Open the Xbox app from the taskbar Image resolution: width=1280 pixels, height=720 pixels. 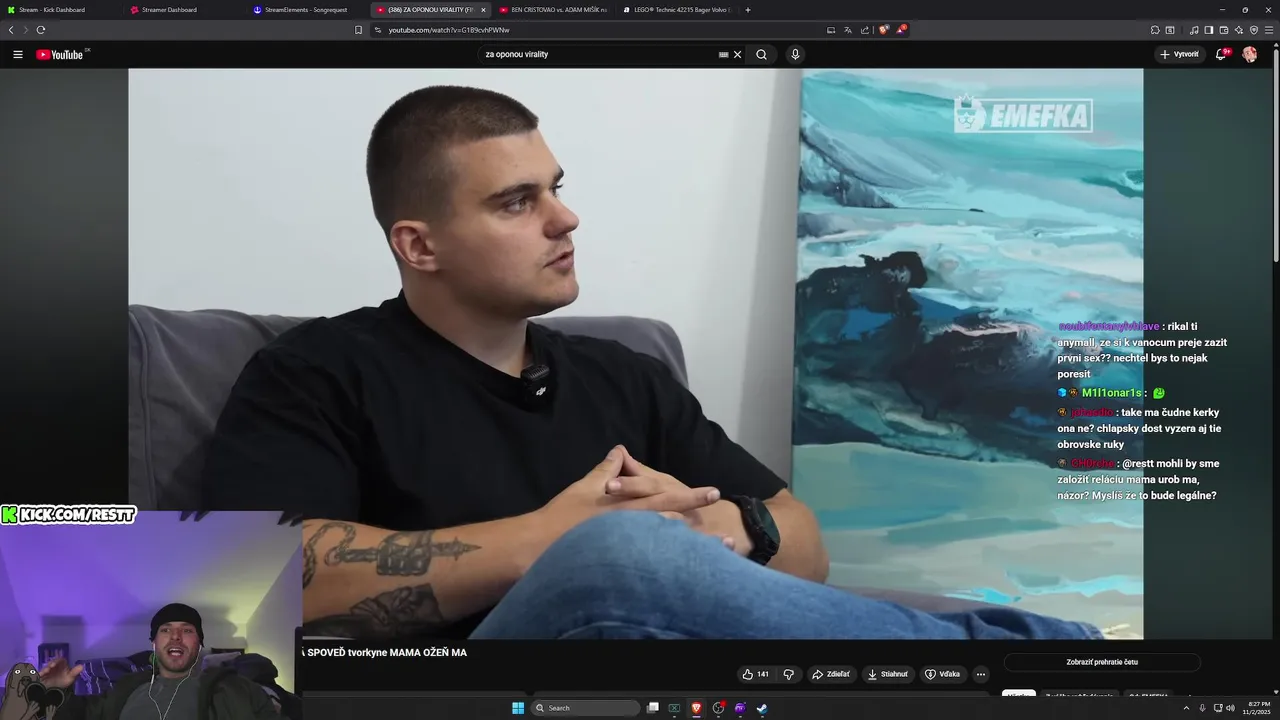click(674, 708)
